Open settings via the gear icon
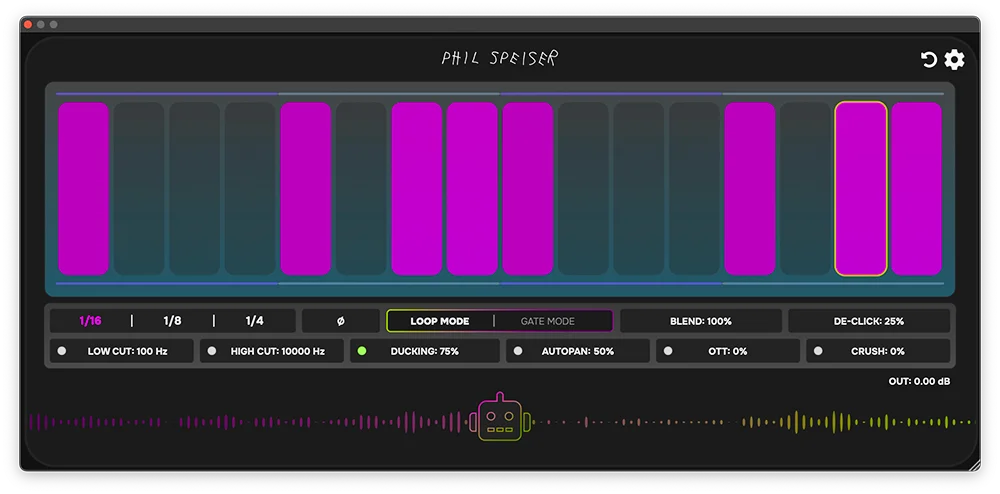Screen dimensions: 1000x494 tap(955, 60)
